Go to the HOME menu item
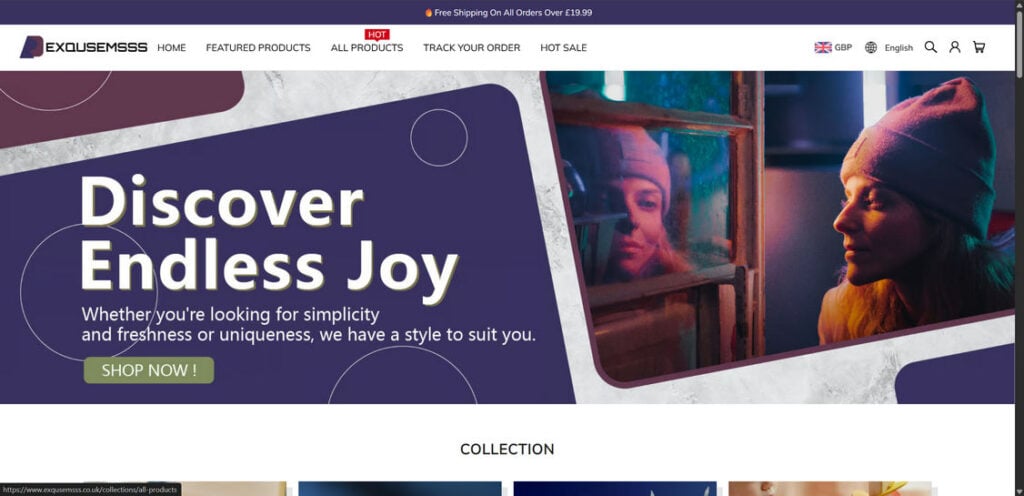This screenshot has height=496, width=1024. [171, 48]
